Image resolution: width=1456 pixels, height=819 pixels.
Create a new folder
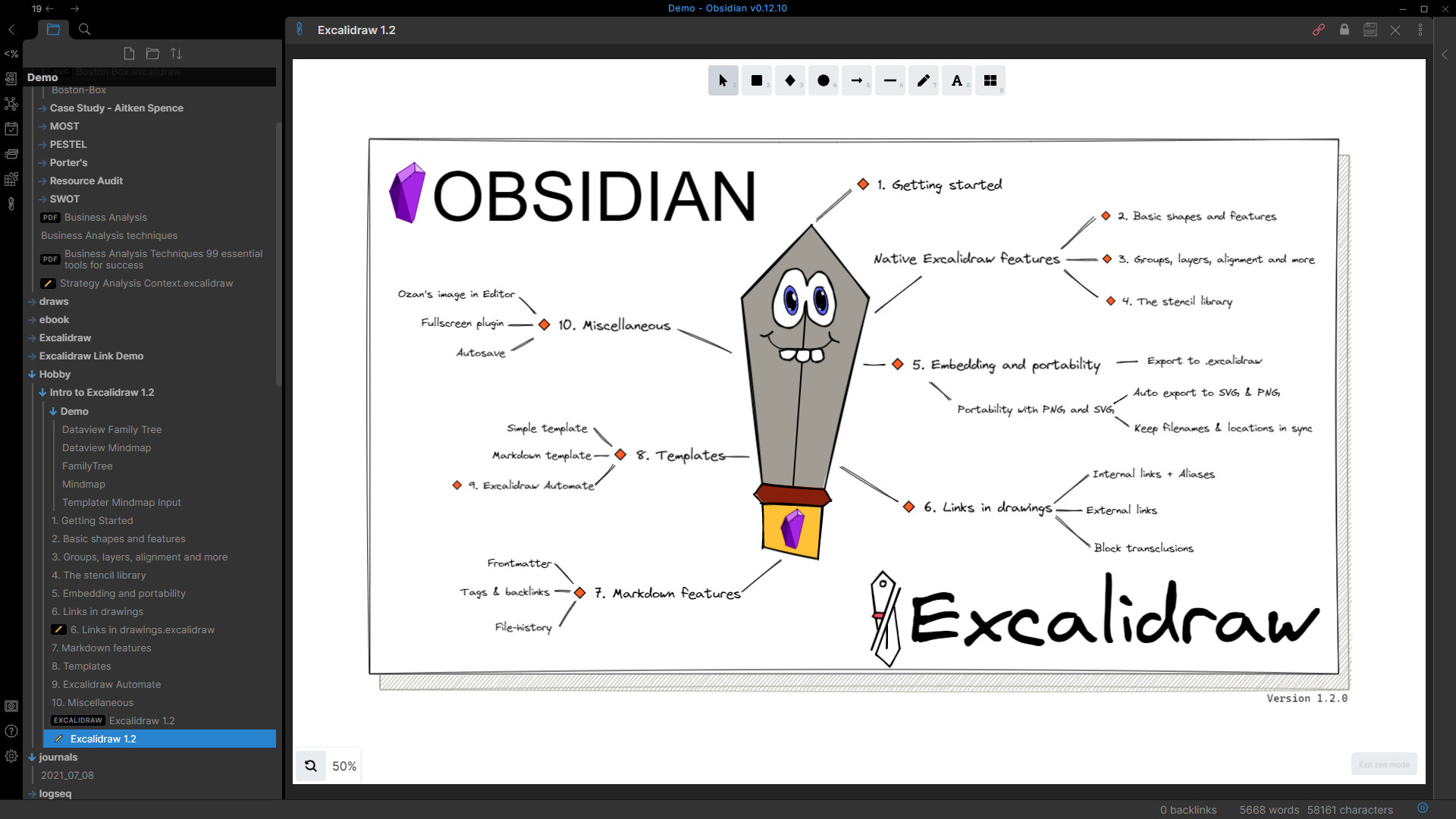click(152, 54)
